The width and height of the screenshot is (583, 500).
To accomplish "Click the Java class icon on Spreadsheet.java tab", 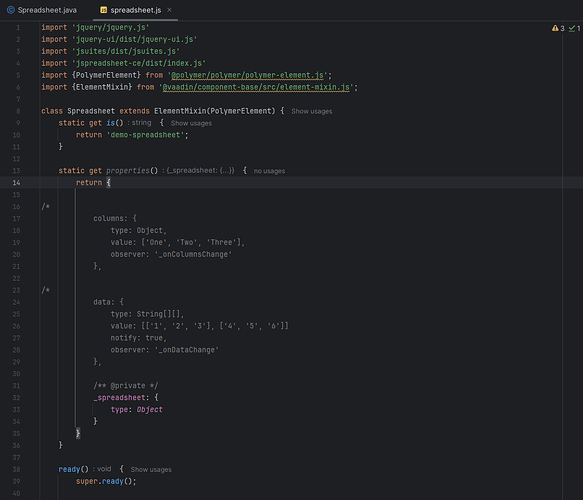I will 11,10.
